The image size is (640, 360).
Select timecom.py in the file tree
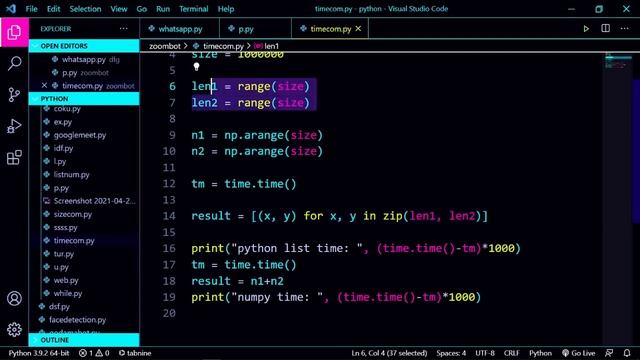pyautogui.click(x=84, y=240)
